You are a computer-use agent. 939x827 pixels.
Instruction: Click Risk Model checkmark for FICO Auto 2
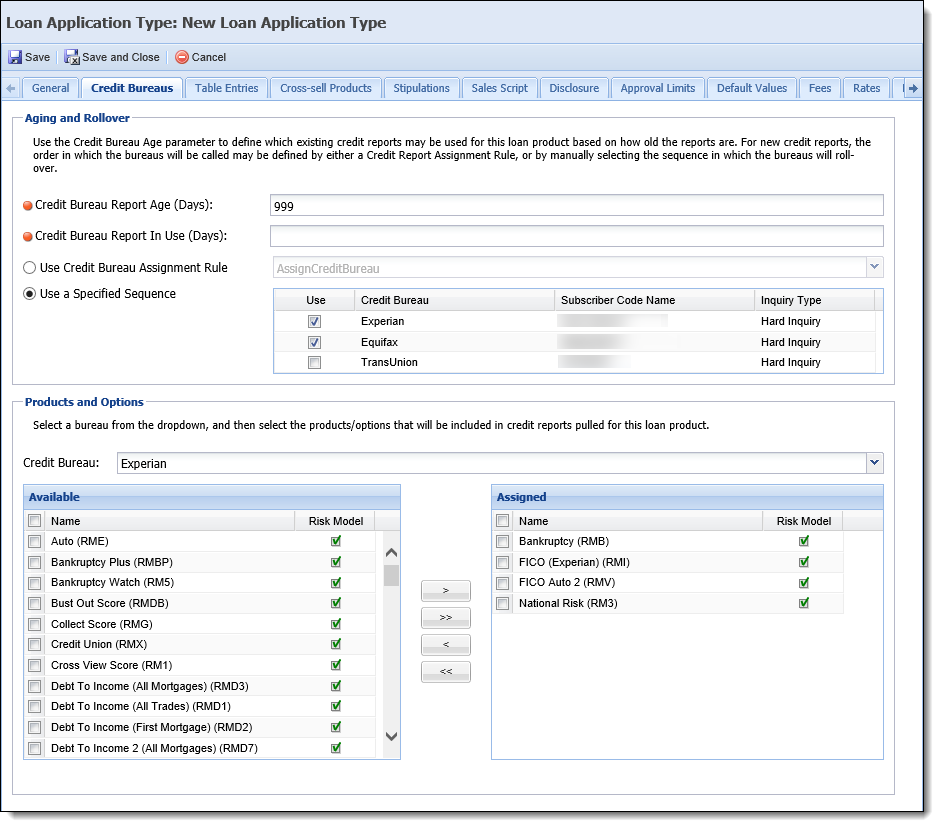804,583
